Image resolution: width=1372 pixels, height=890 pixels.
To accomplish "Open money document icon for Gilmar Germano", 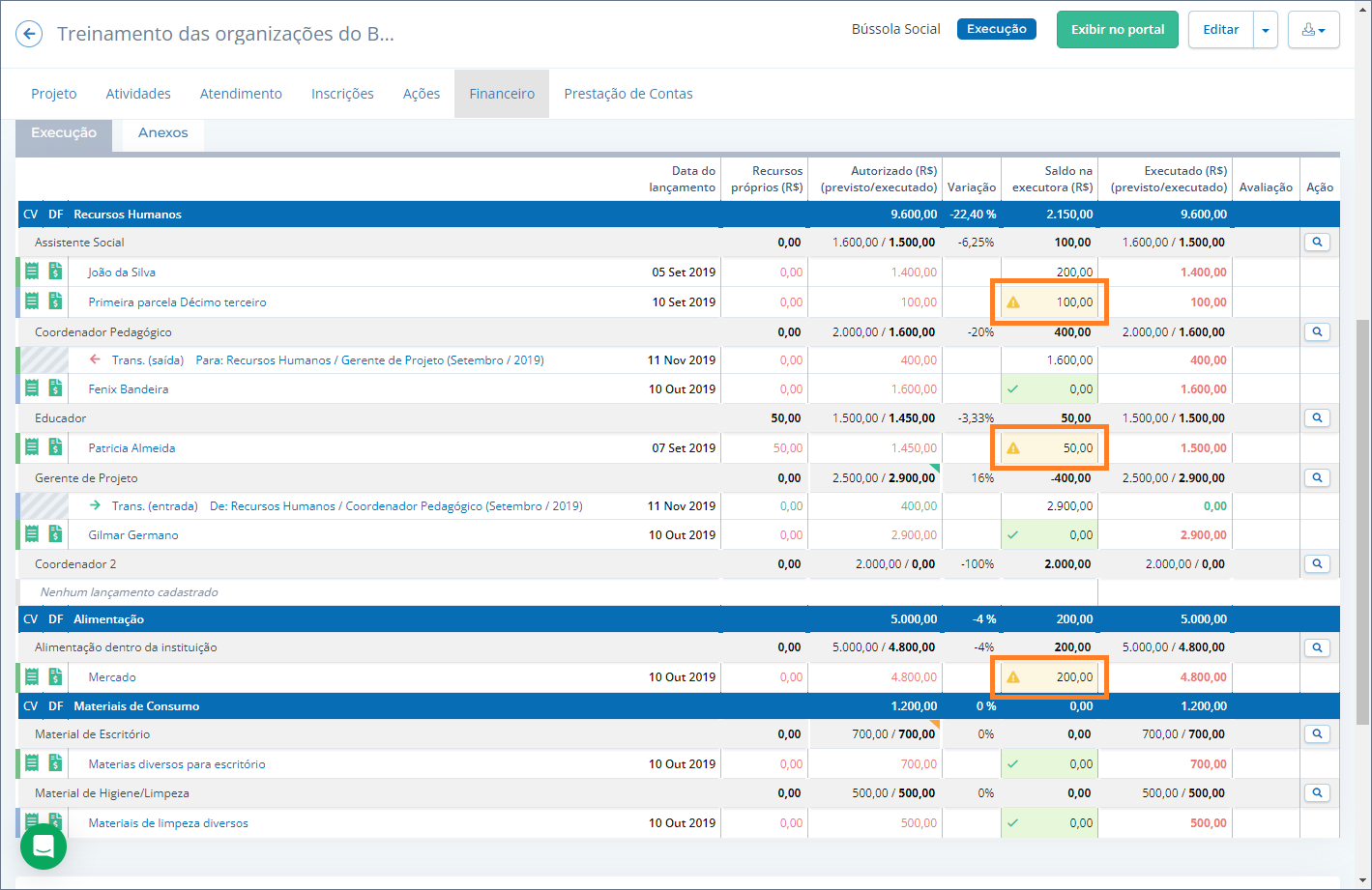I will point(55,534).
